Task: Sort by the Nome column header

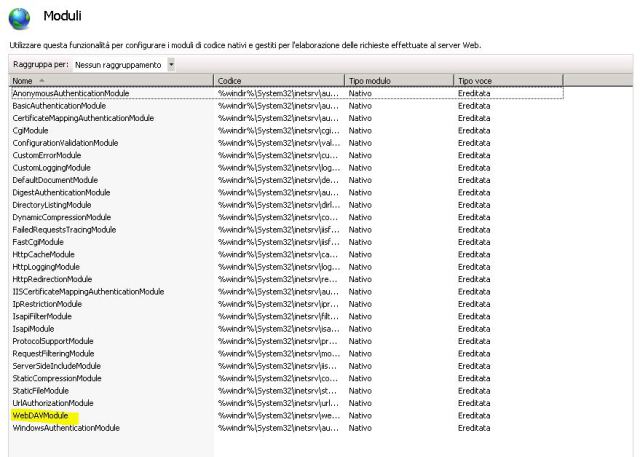Action: click(x=111, y=81)
